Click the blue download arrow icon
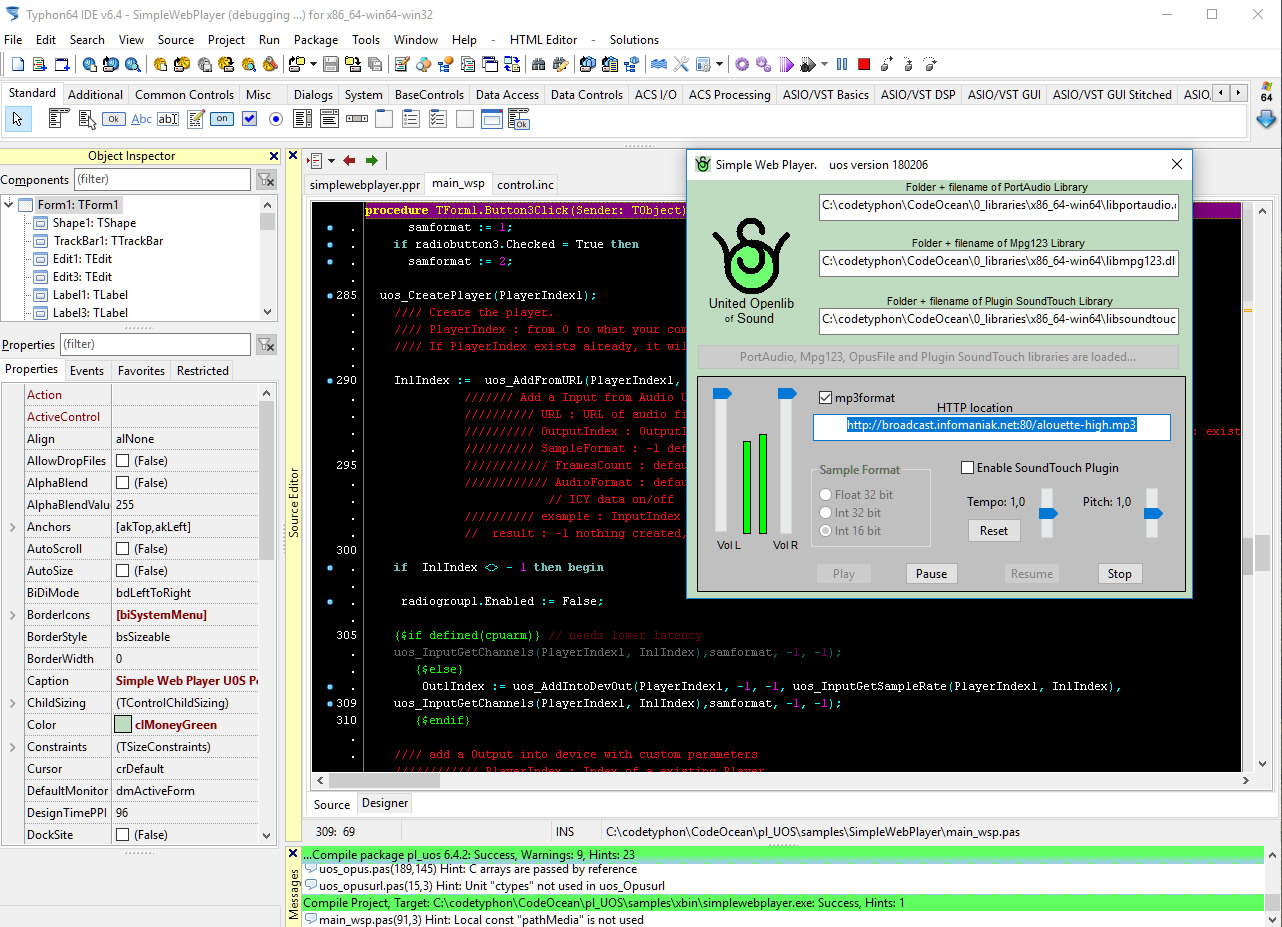 1266,119
